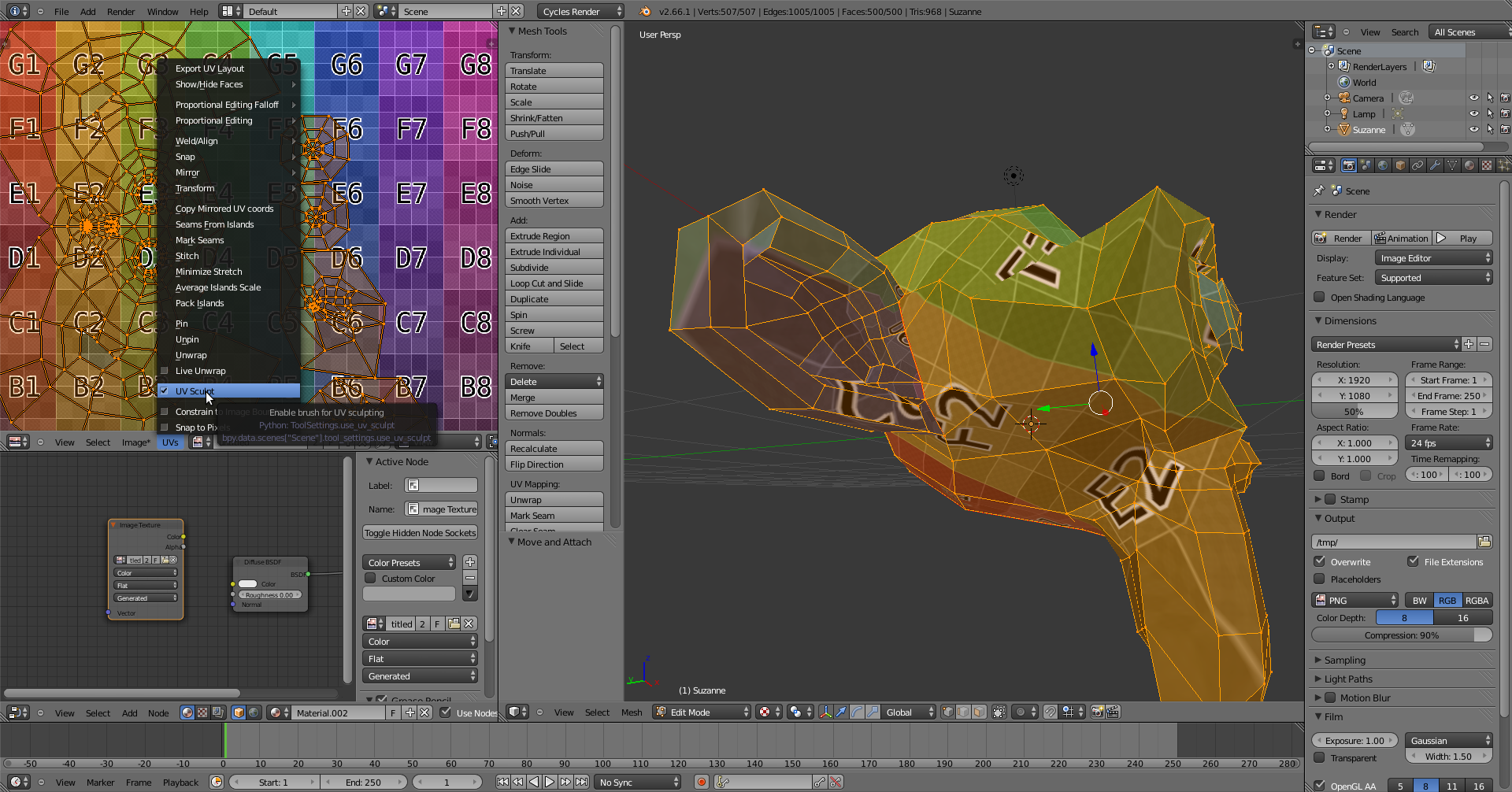Viewport: 1512px width, 792px height.
Task: Open the World properties tab (globe icon)
Action: coord(1383,165)
